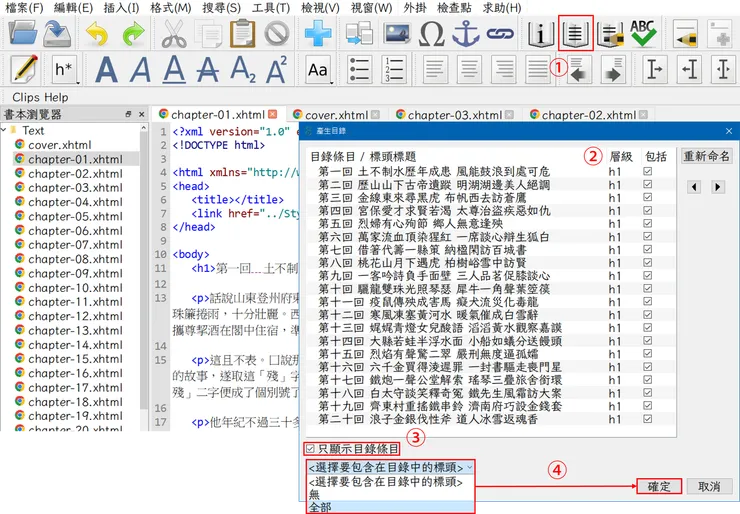Screen dimensions: 740x514
Task: Uncheck include box for 第一回 entry
Action: tap(648, 171)
